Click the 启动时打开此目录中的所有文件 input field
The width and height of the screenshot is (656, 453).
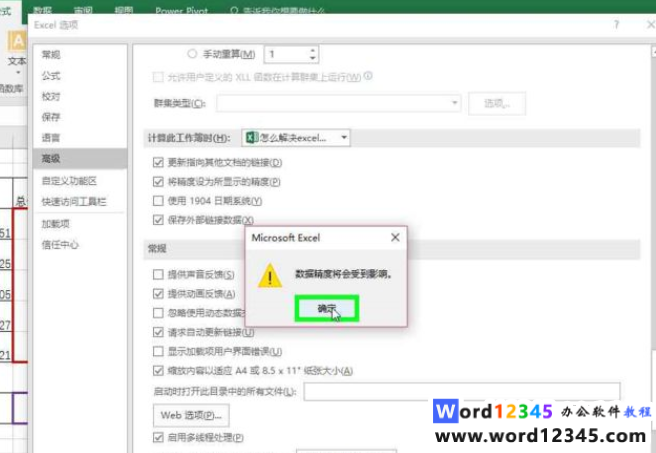click(x=461, y=391)
